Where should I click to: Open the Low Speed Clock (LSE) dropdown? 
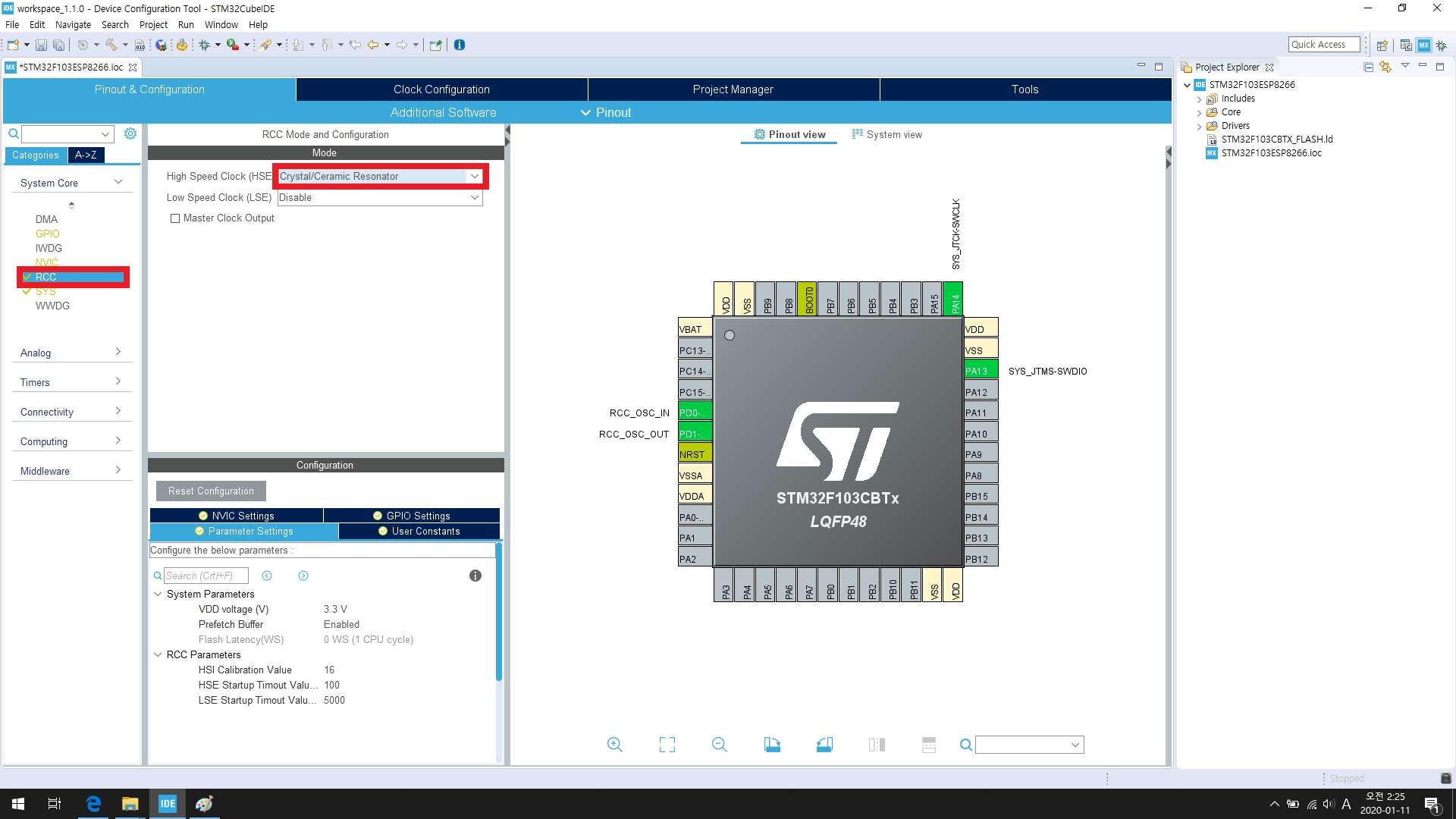(x=474, y=197)
